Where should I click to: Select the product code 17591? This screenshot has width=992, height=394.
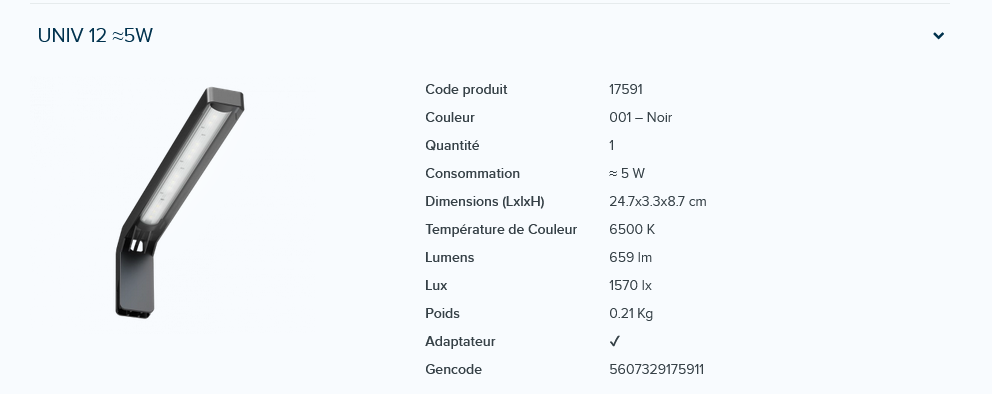626,90
